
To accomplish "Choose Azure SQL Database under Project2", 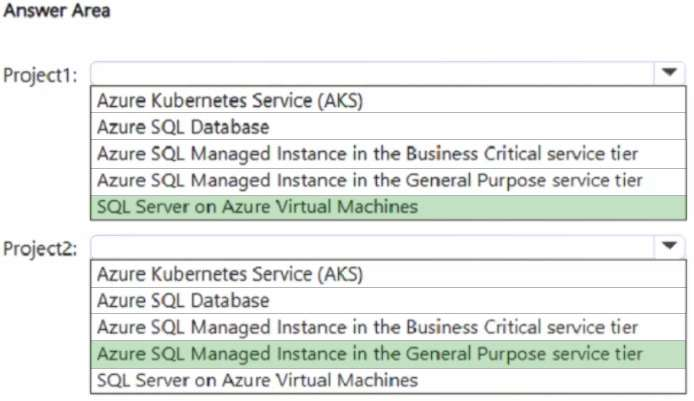I will coord(183,300).
